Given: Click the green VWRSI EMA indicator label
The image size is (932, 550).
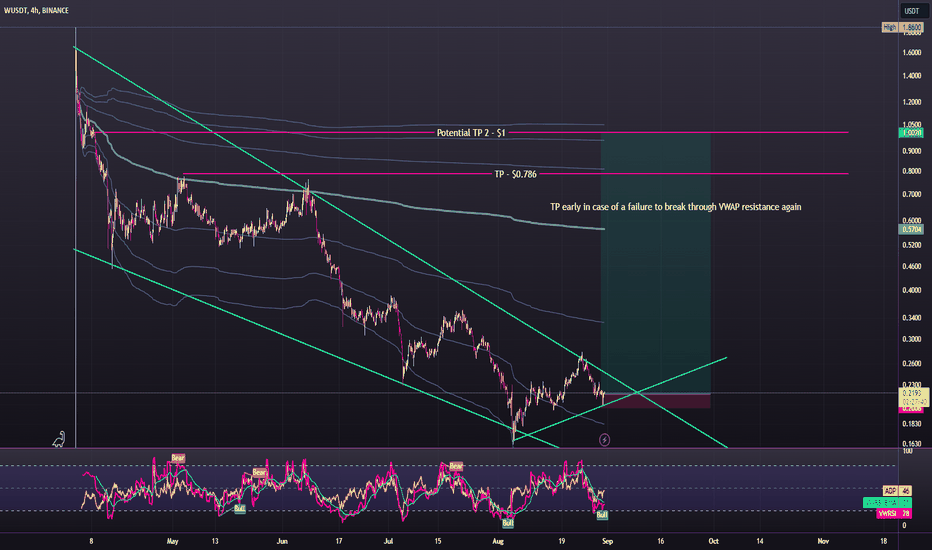Looking at the screenshot, I should click(887, 502).
